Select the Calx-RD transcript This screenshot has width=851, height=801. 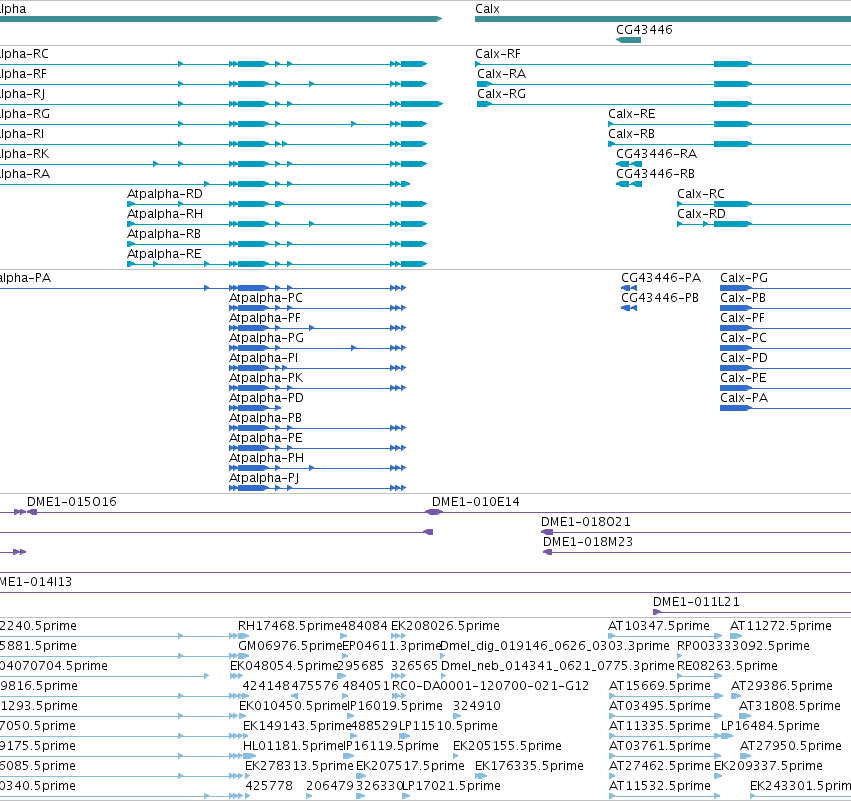(764, 224)
